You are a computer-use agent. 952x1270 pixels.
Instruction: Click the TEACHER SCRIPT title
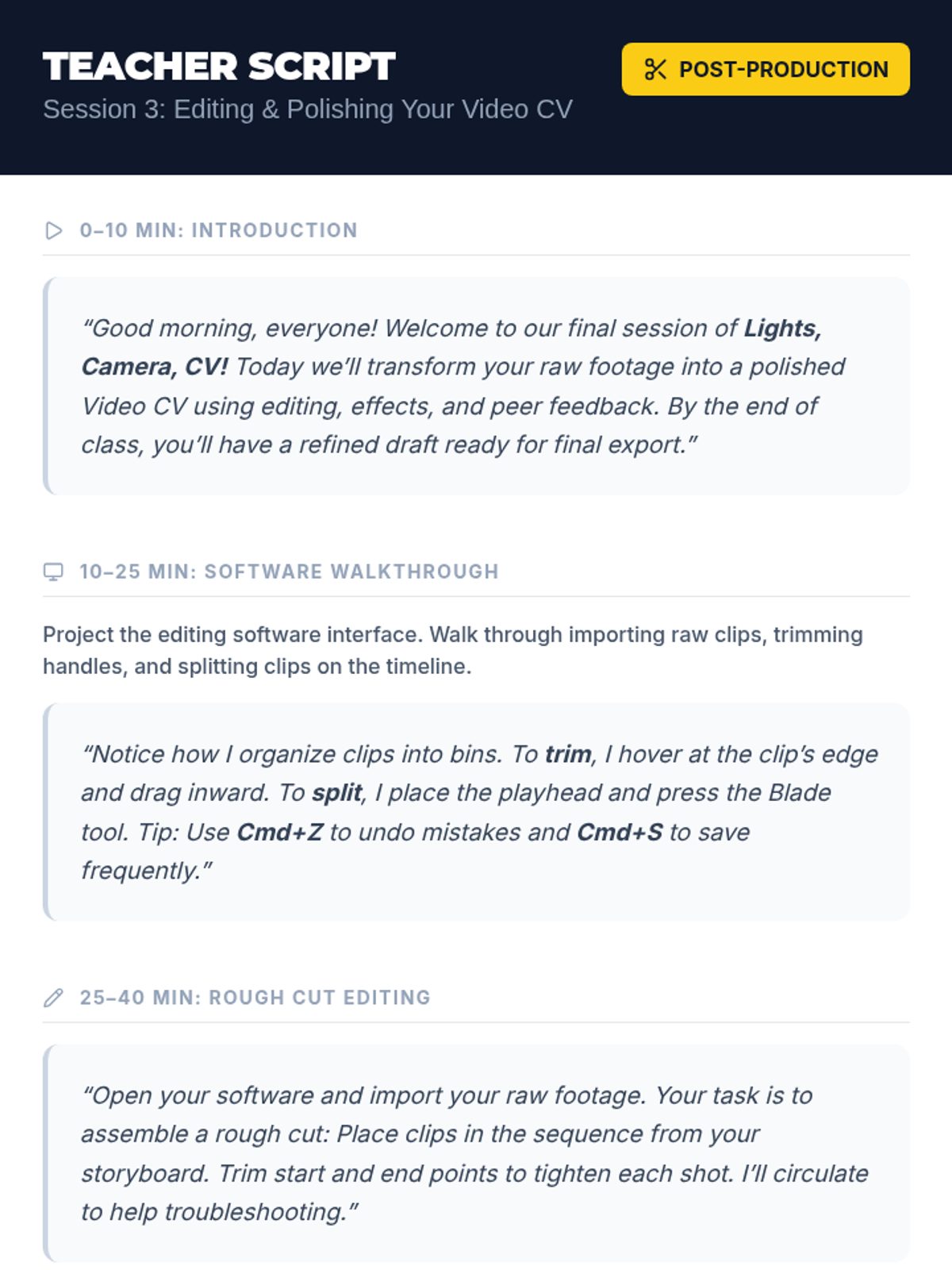[219, 67]
